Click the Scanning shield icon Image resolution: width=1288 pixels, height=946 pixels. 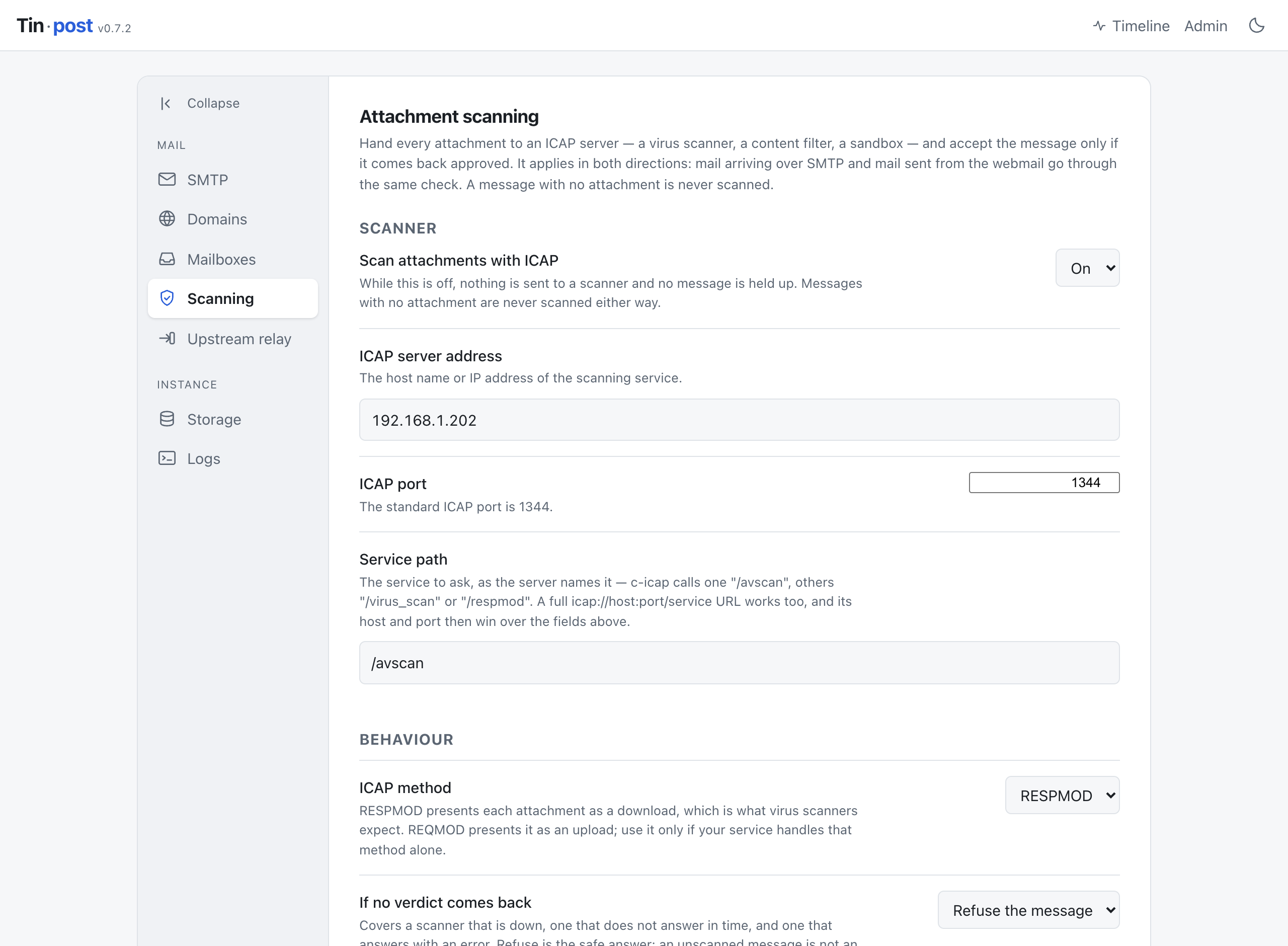click(x=167, y=298)
